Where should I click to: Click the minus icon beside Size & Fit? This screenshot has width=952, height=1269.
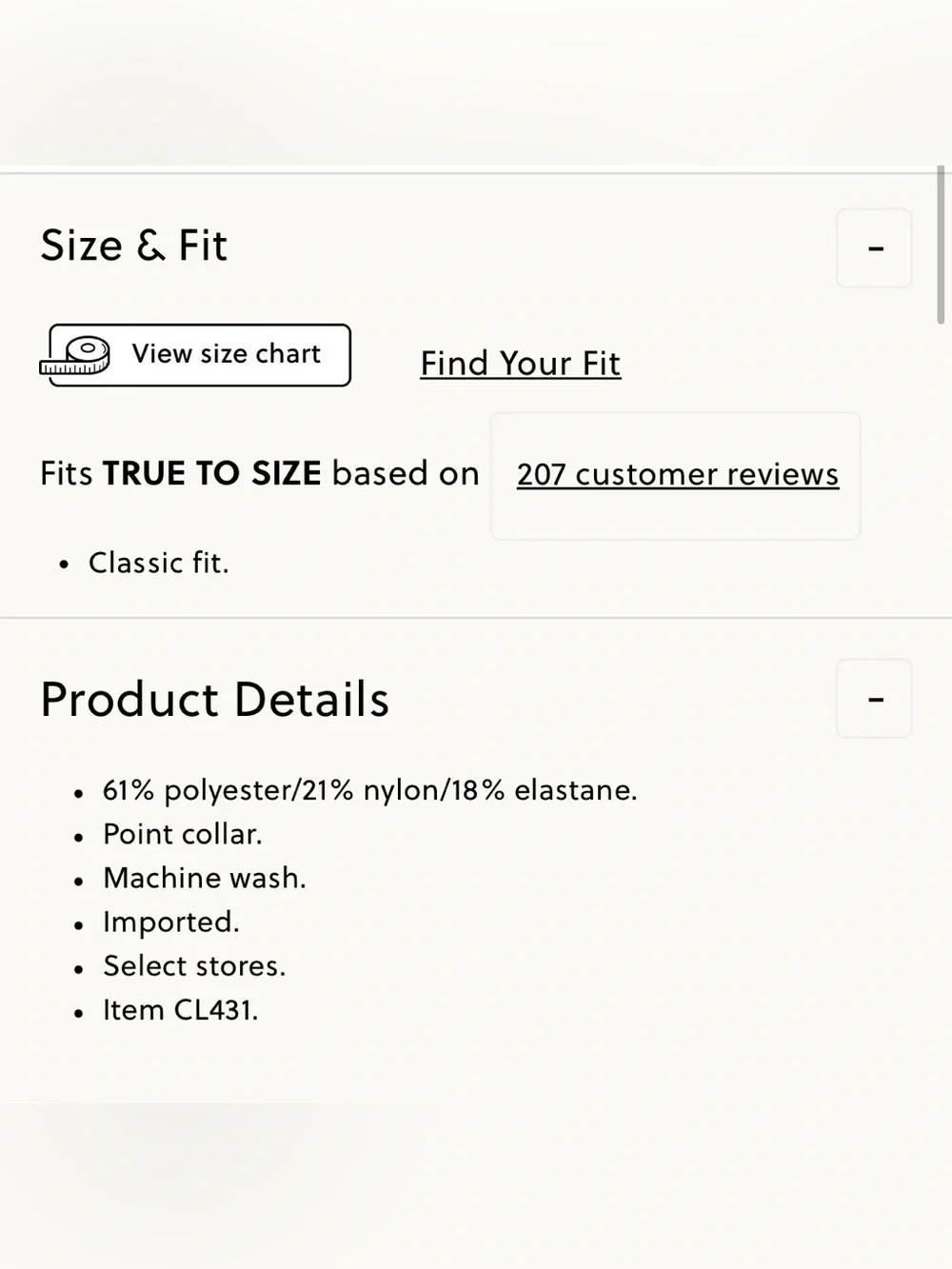pos(876,249)
